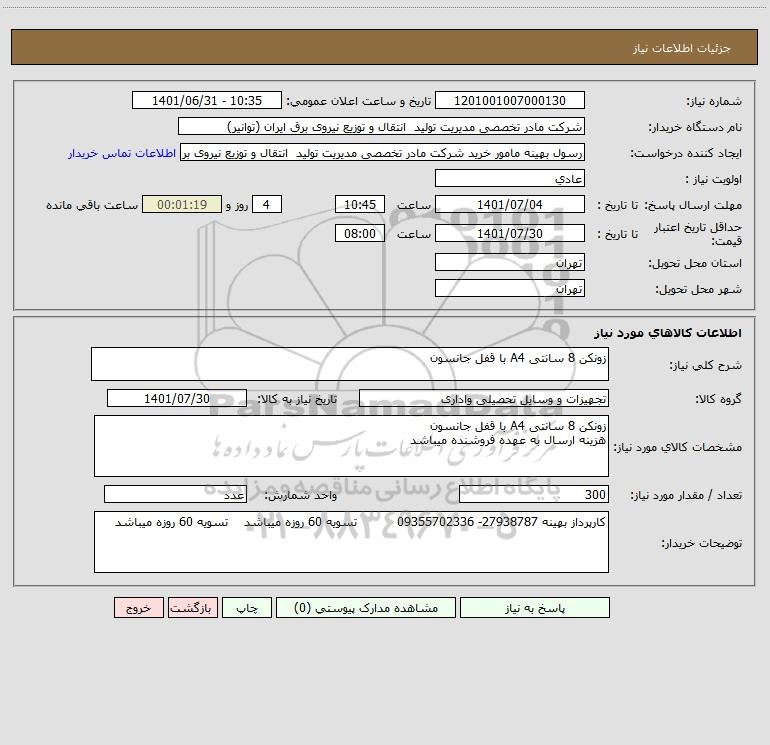
Task: Click the ساعت باقی مانده label
Action: pyautogui.click(x=92, y=205)
